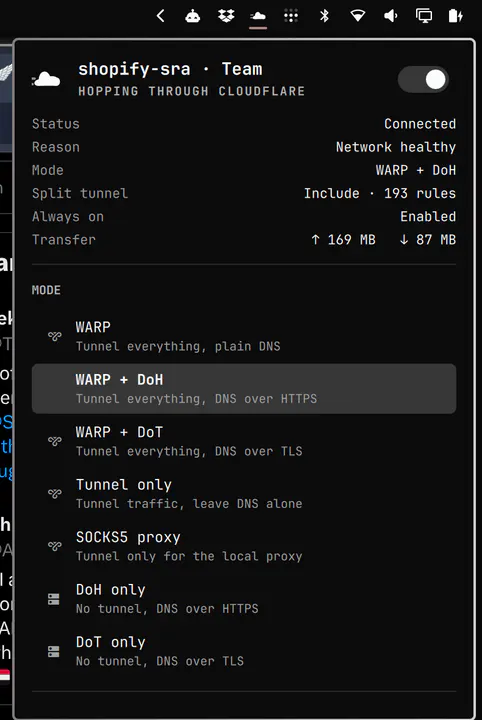The width and height of the screenshot is (482, 720).
Task: Toggle the Cloudflare WARP connection switch
Action: [x=423, y=79]
